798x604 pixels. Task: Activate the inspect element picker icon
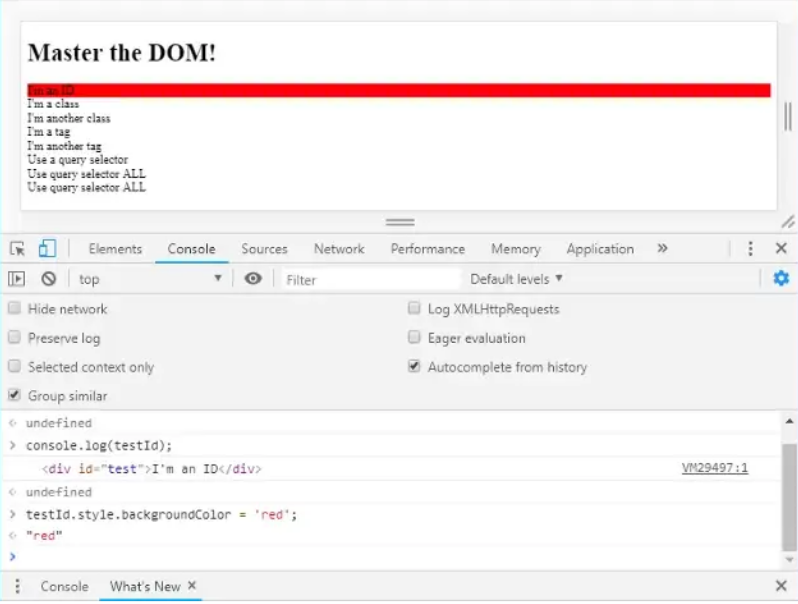coord(17,249)
